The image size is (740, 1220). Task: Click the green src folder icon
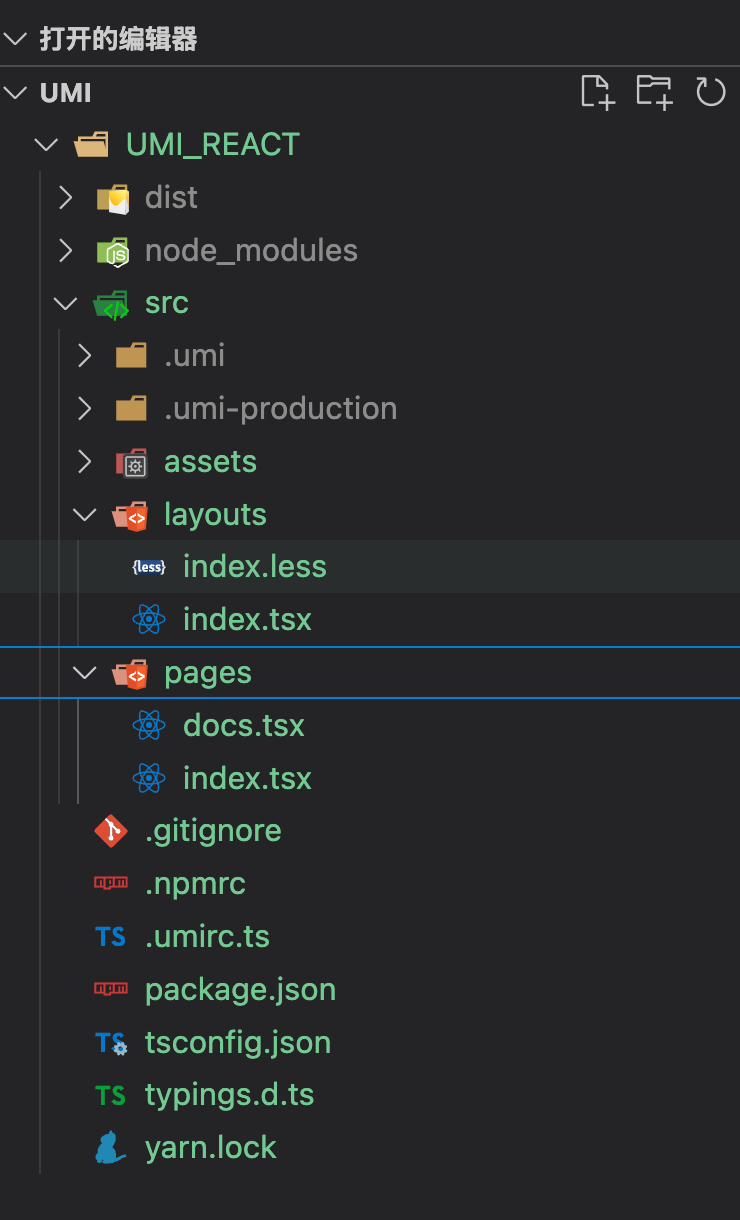[x=111, y=304]
